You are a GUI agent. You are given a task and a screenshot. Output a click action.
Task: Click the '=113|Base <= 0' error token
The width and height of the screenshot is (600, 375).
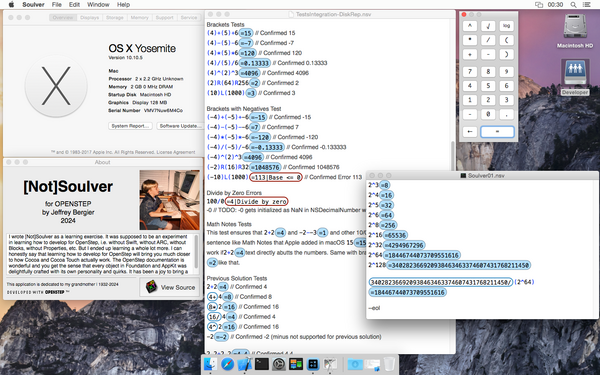[276, 177]
